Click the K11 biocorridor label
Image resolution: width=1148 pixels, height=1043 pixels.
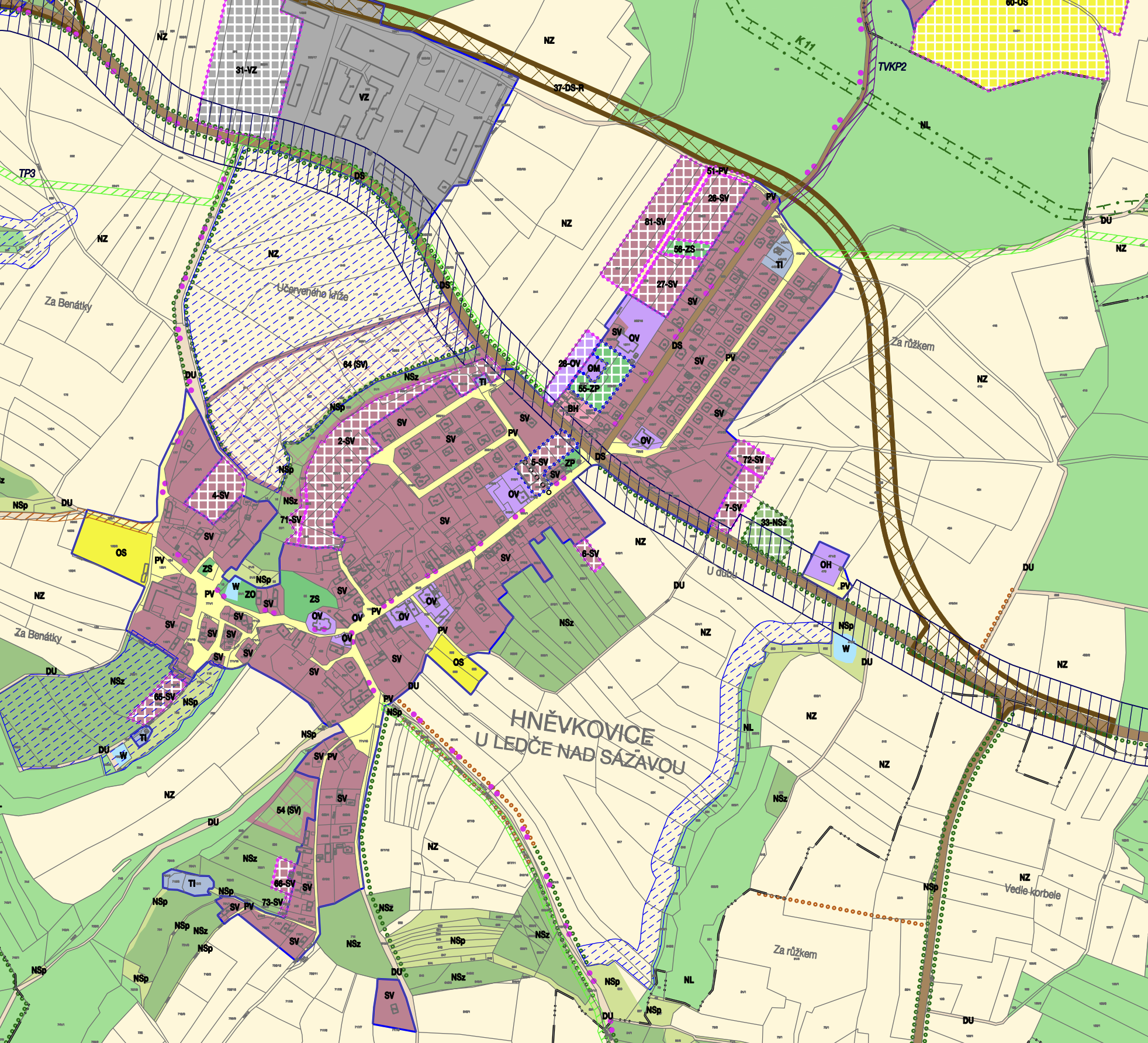(x=805, y=44)
